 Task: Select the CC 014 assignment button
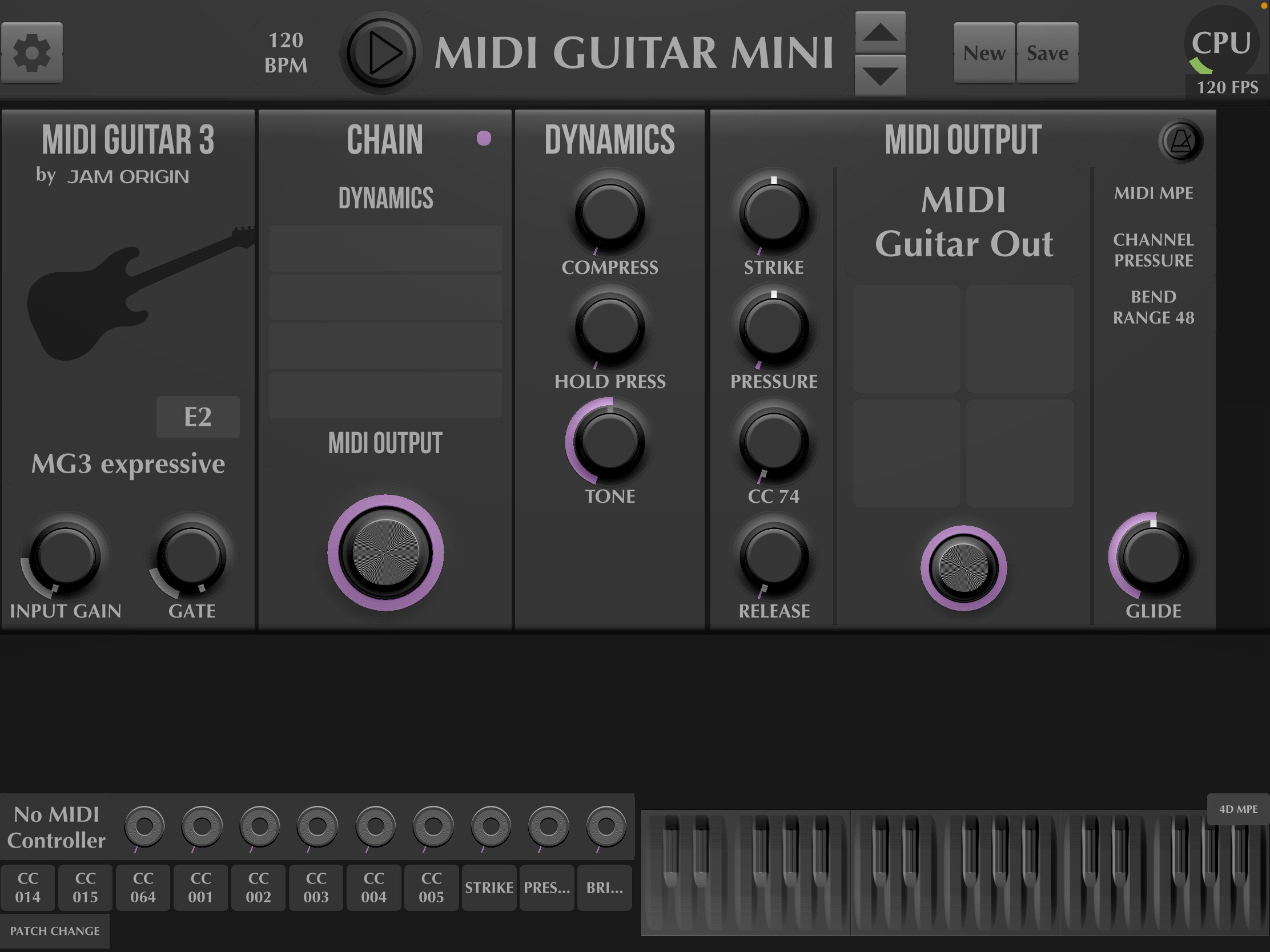pyautogui.click(x=27, y=888)
